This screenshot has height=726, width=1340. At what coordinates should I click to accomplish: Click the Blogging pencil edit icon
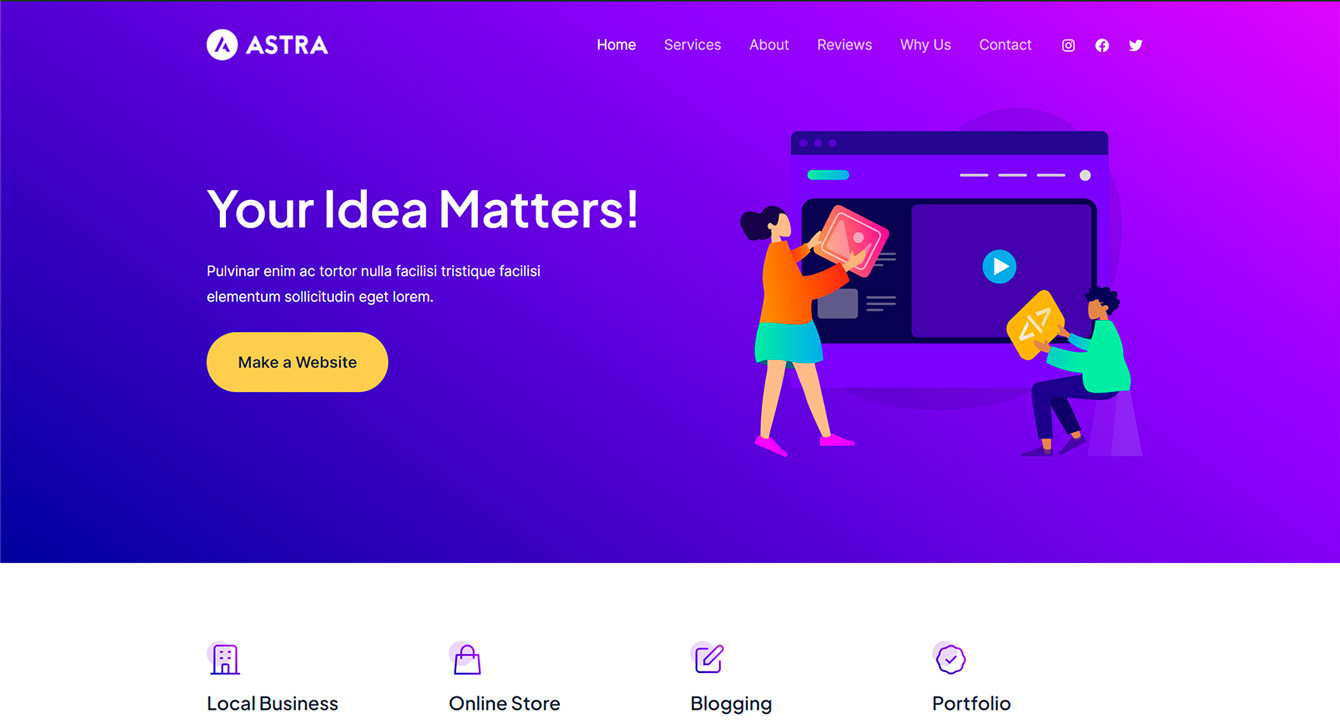click(x=708, y=659)
